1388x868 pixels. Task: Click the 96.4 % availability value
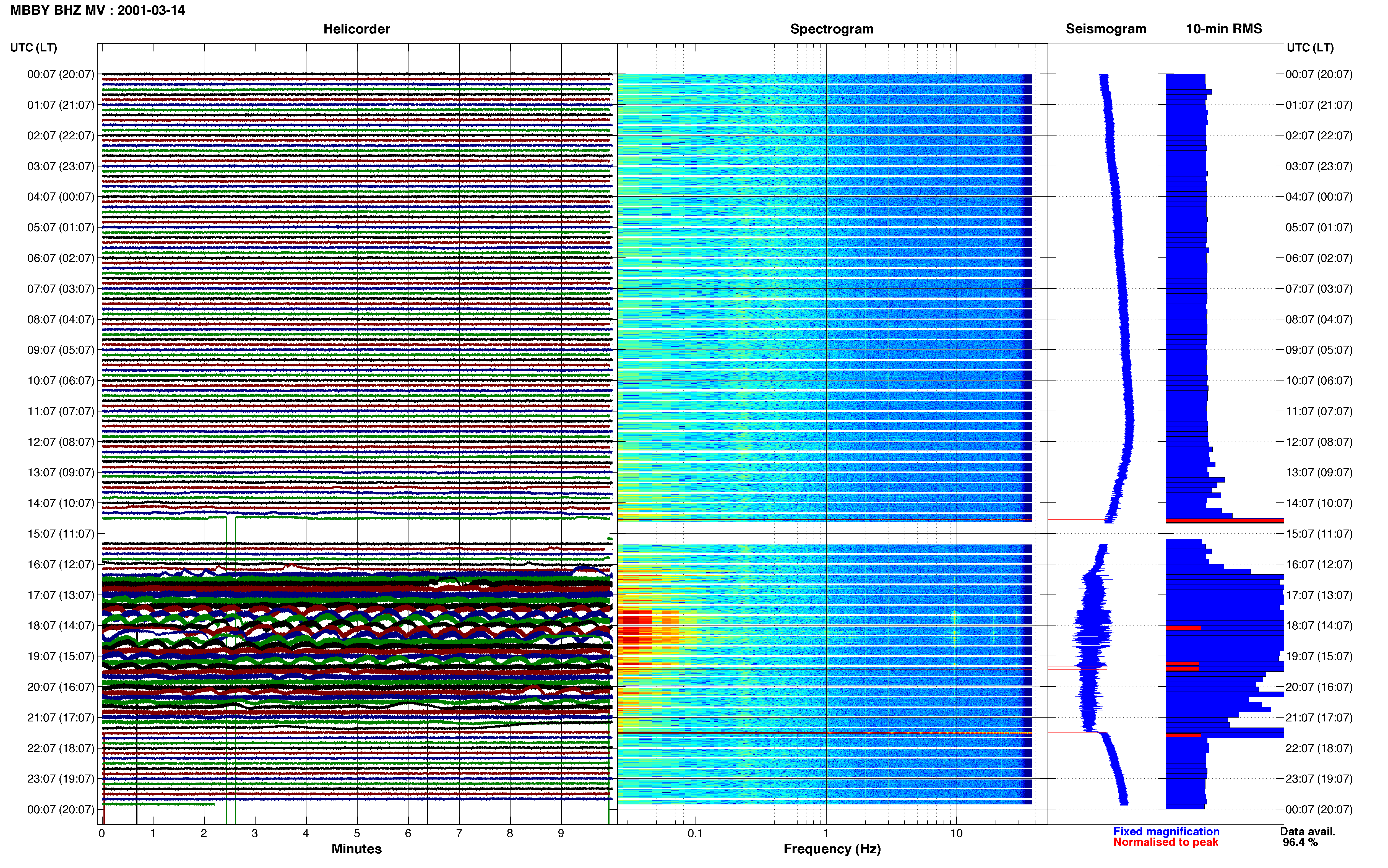point(1300,843)
